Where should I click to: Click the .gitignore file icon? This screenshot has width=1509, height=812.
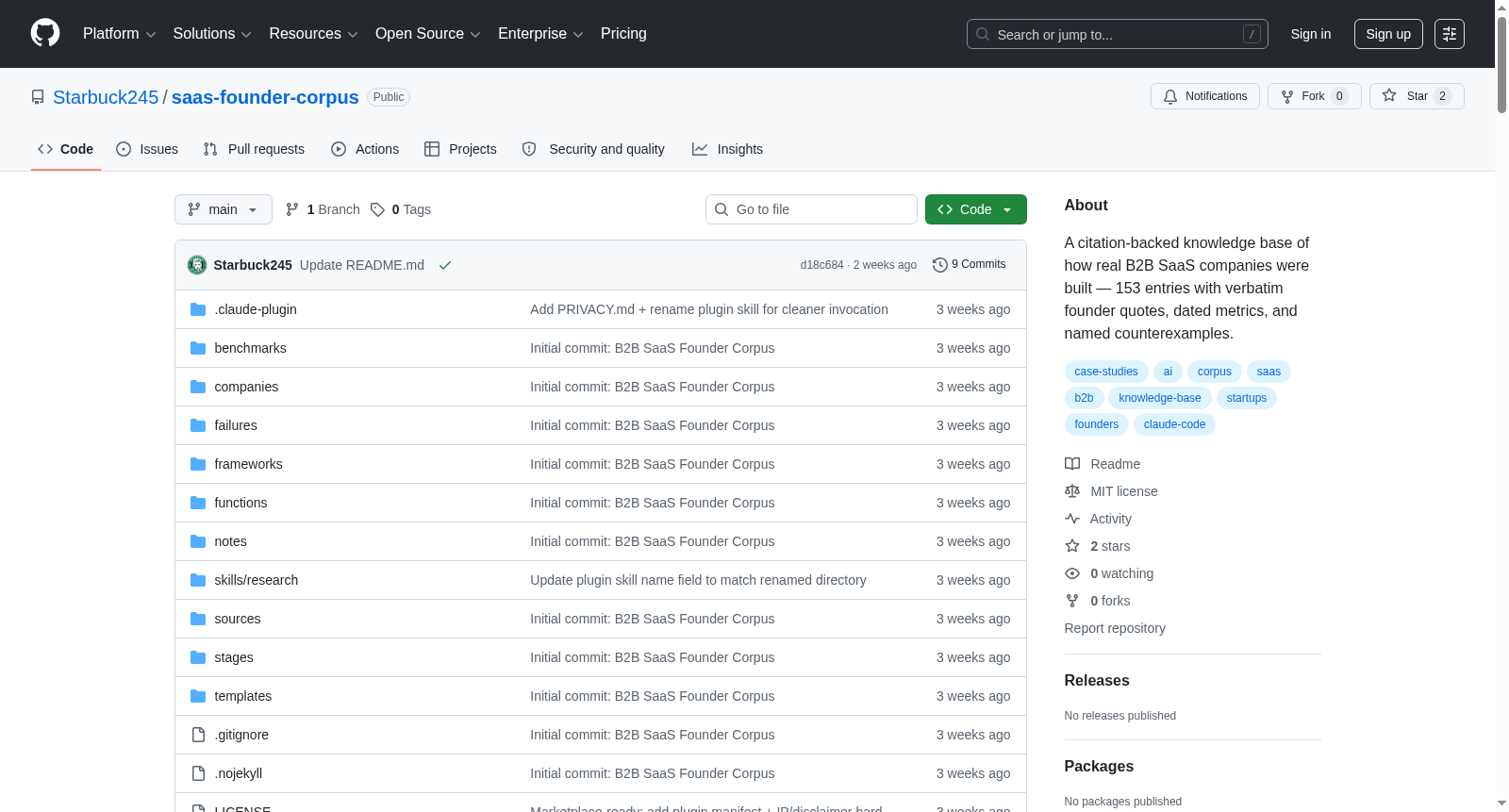pyautogui.click(x=198, y=735)
